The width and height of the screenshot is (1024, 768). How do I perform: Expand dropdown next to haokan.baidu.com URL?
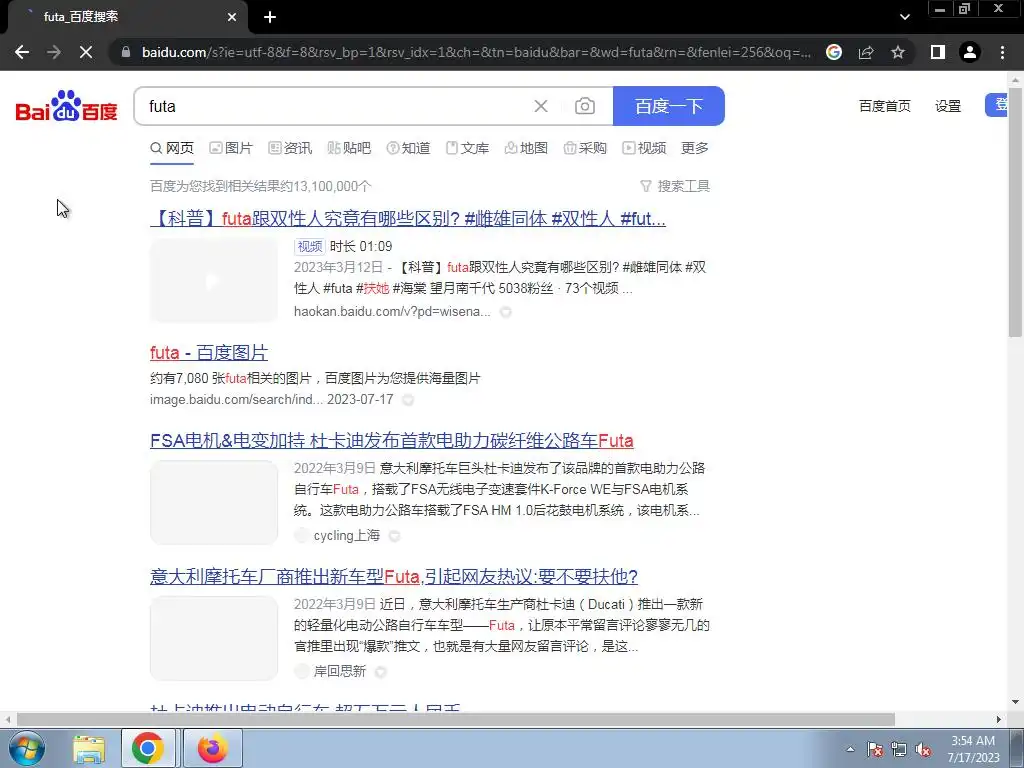pos(505,312)
